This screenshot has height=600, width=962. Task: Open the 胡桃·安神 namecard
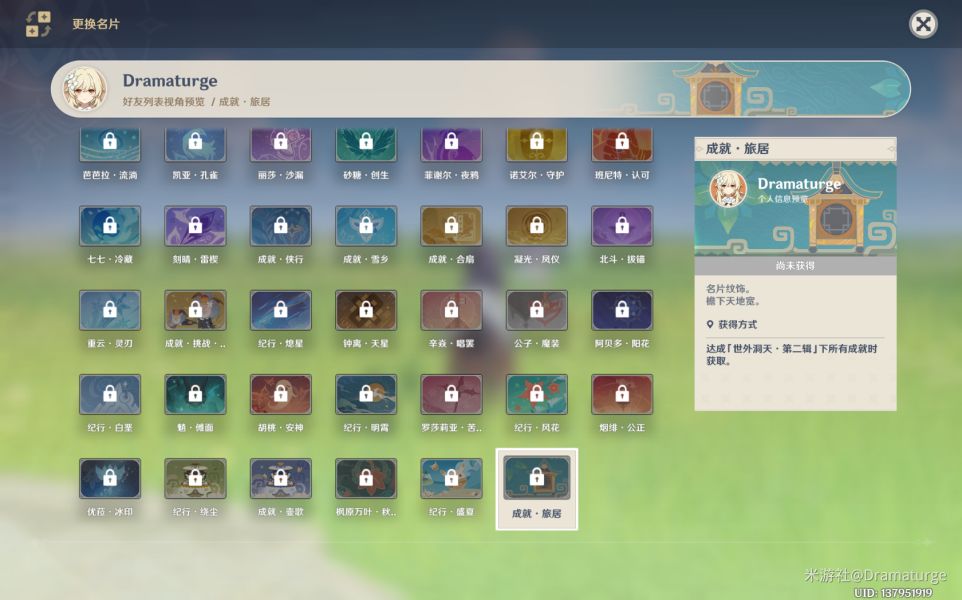click(280, 394)
